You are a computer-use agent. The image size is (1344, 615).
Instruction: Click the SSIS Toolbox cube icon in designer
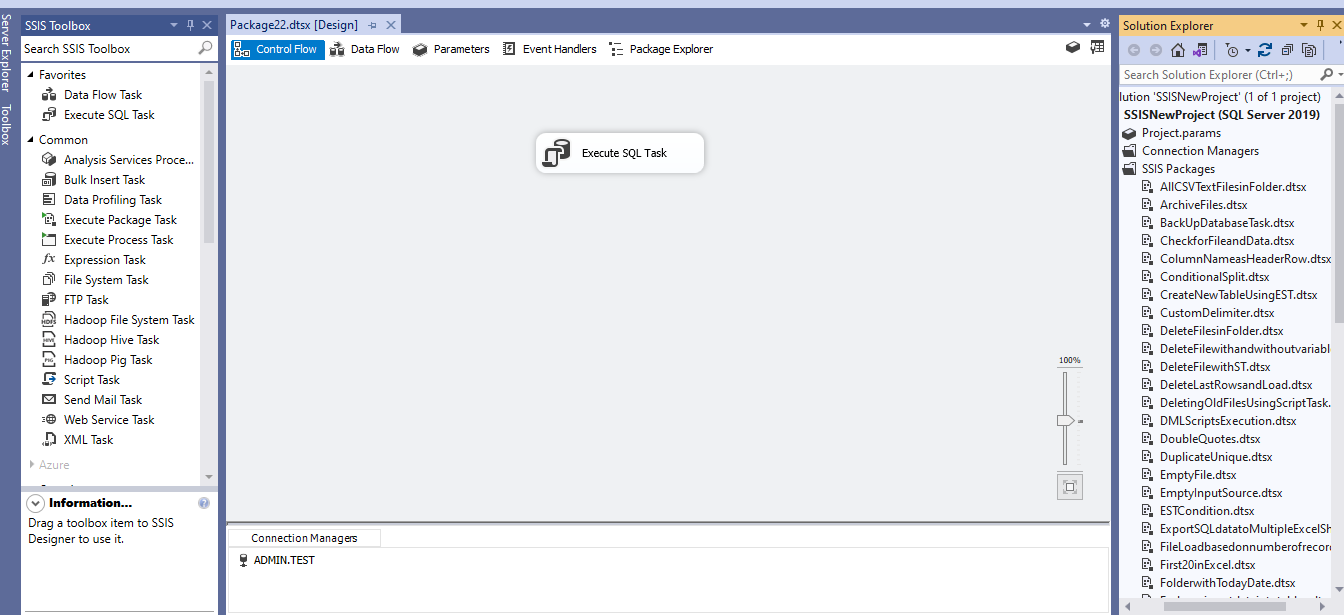(x=1073, y=47)
